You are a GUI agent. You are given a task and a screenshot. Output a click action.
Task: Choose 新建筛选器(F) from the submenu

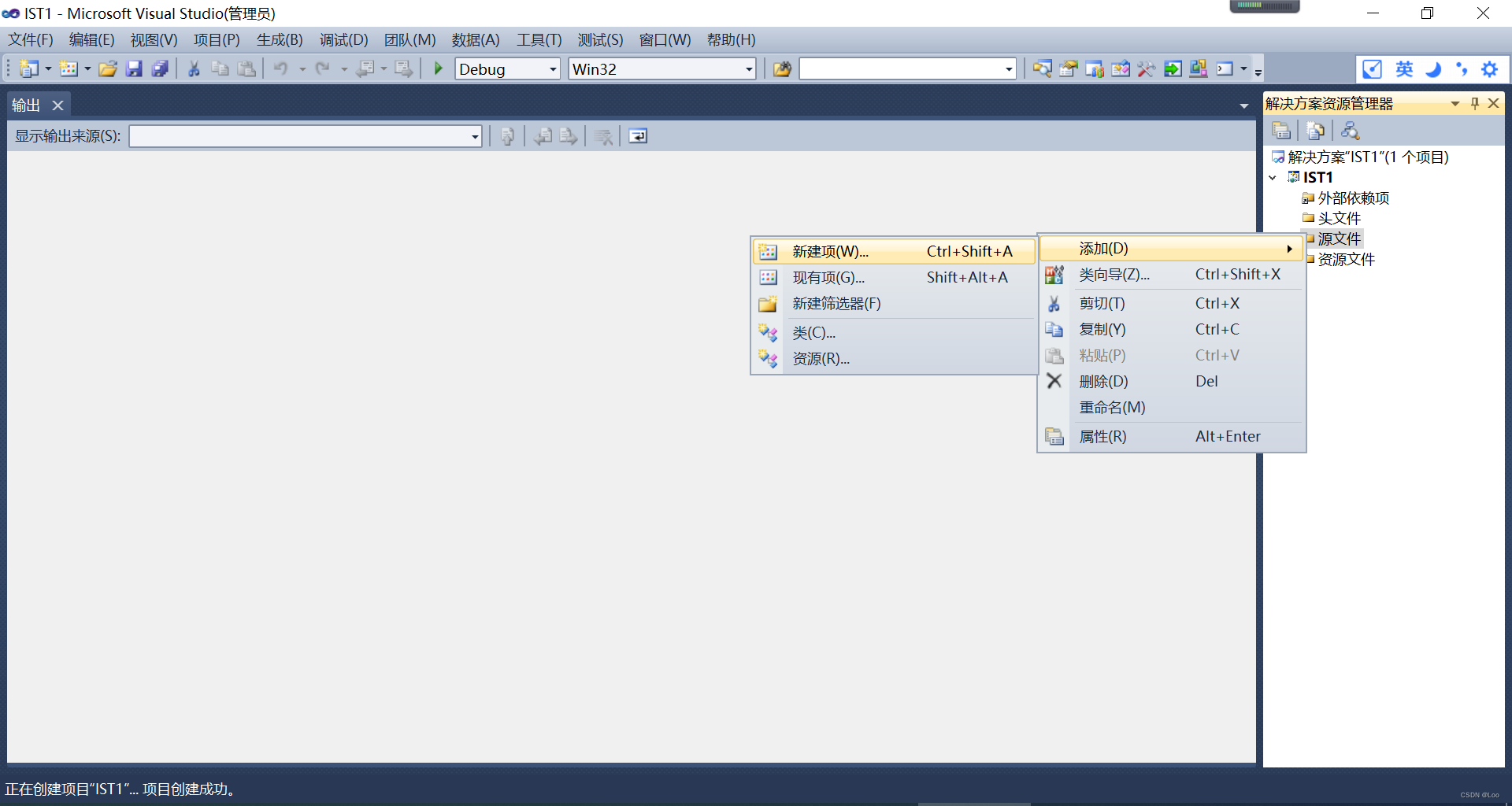click(x=894, y=303)
